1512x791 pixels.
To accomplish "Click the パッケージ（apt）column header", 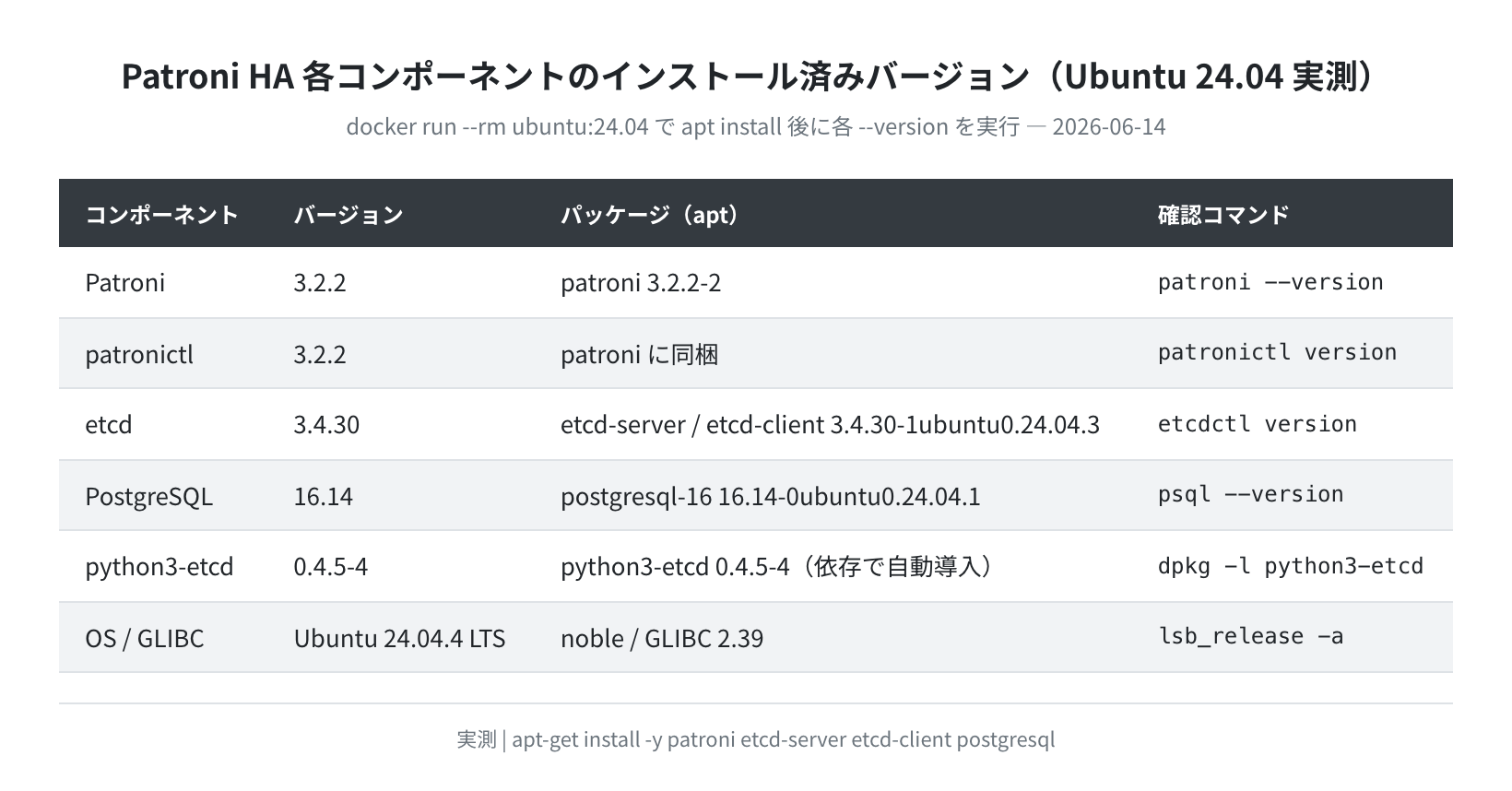I will (652, 215).
